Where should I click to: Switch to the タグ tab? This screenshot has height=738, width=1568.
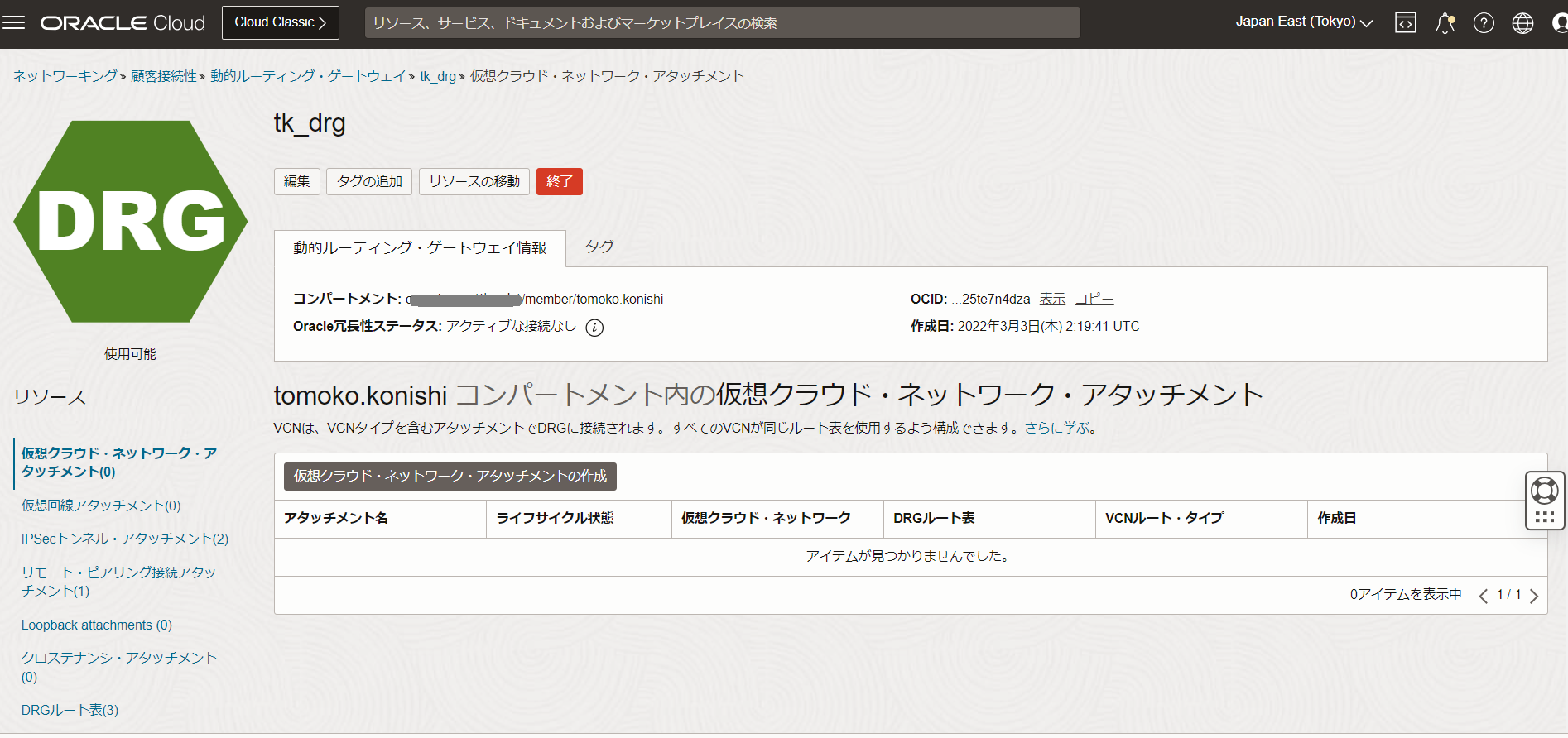pos(599,247)
